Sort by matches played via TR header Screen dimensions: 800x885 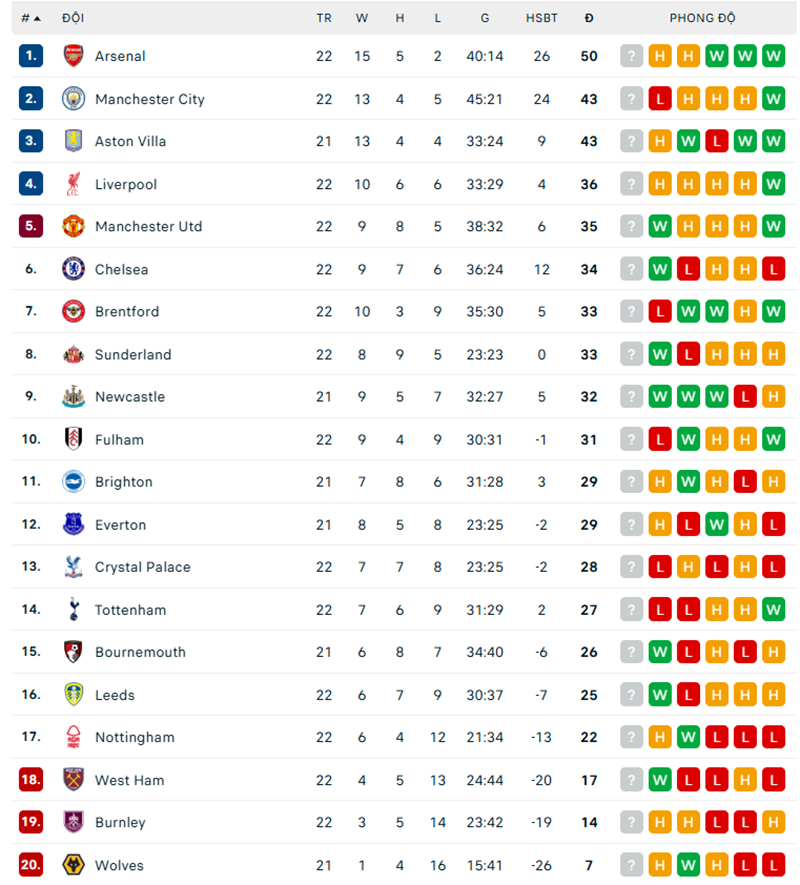pos(324,17)
